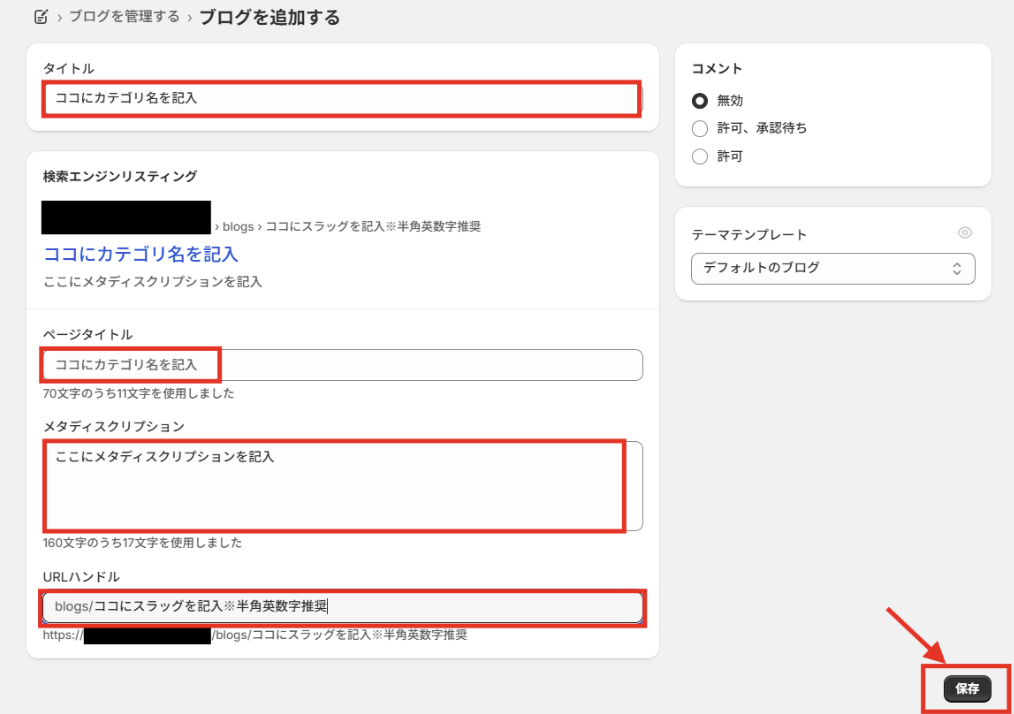Image resolution: width=1014 pixels, height=714 pixels.
Task: Click the blogs path in search preview
Action: [238, 227]
